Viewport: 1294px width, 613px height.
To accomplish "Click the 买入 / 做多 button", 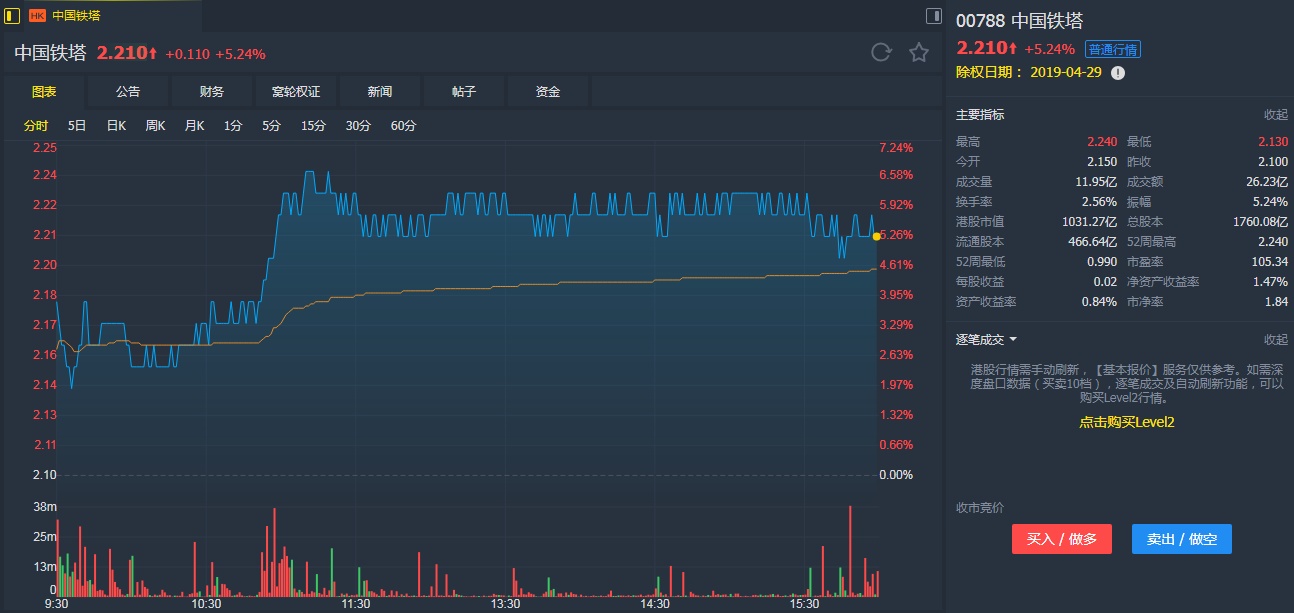I will [x=1062, y=539].
